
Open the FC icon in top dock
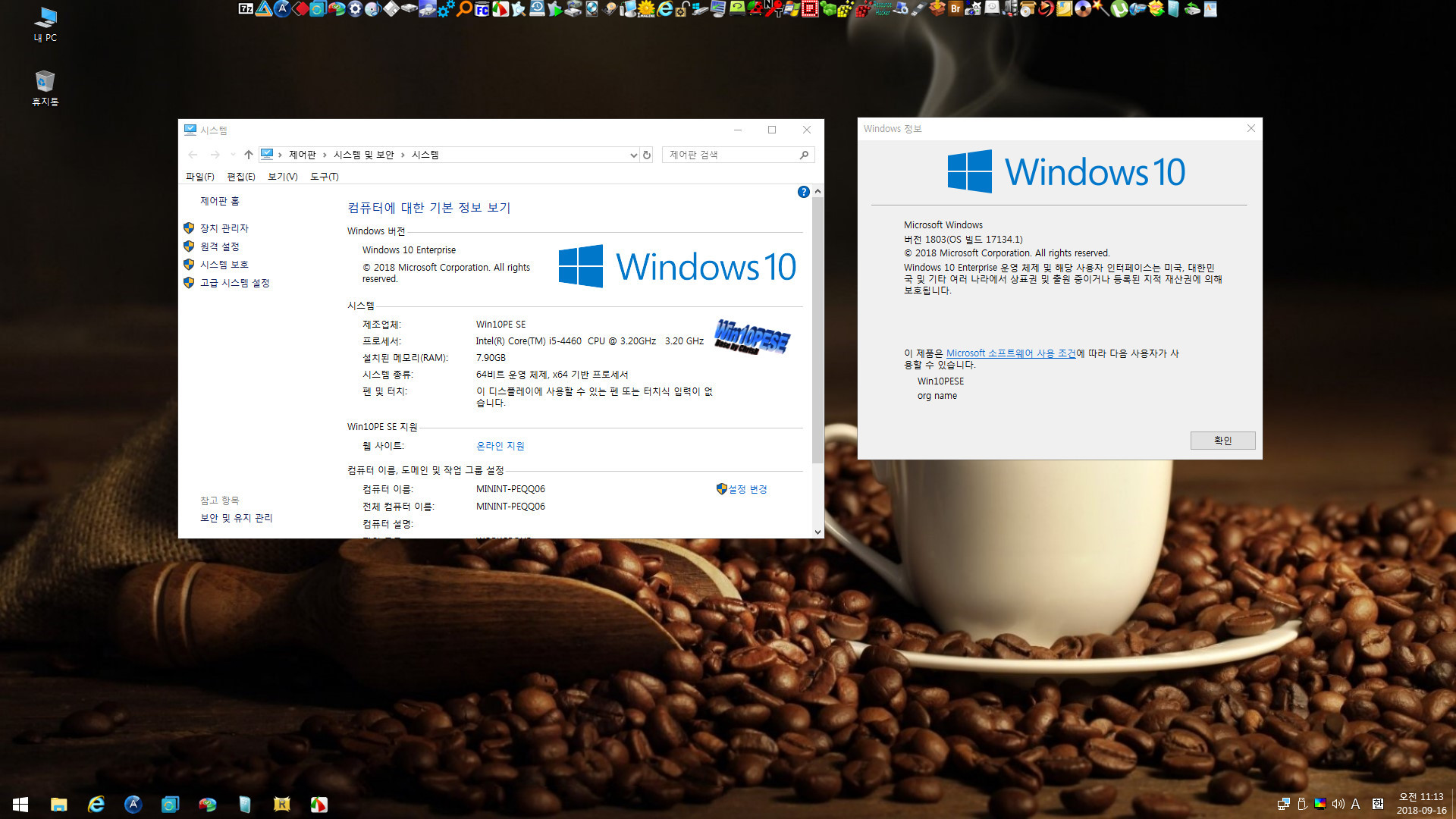point(482,9)
